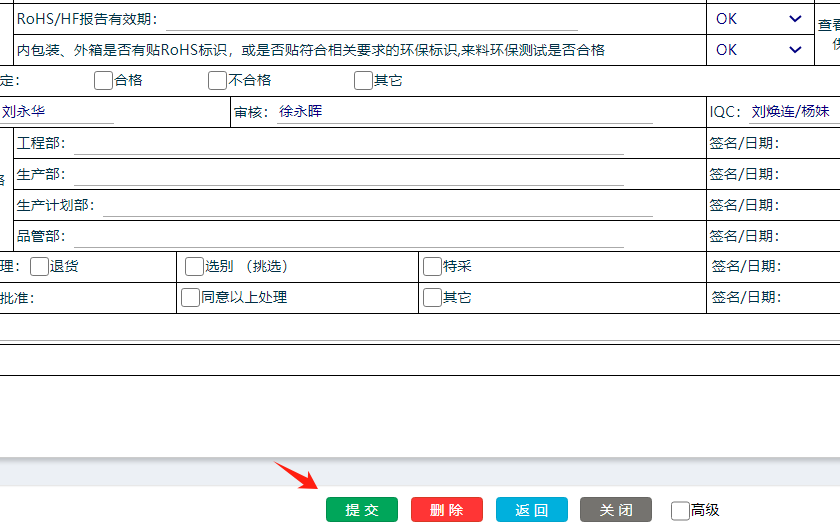Viewport: 840px width, 526px height.
Task: Click the green 提交 button
Action: click(x=361, y=510)
